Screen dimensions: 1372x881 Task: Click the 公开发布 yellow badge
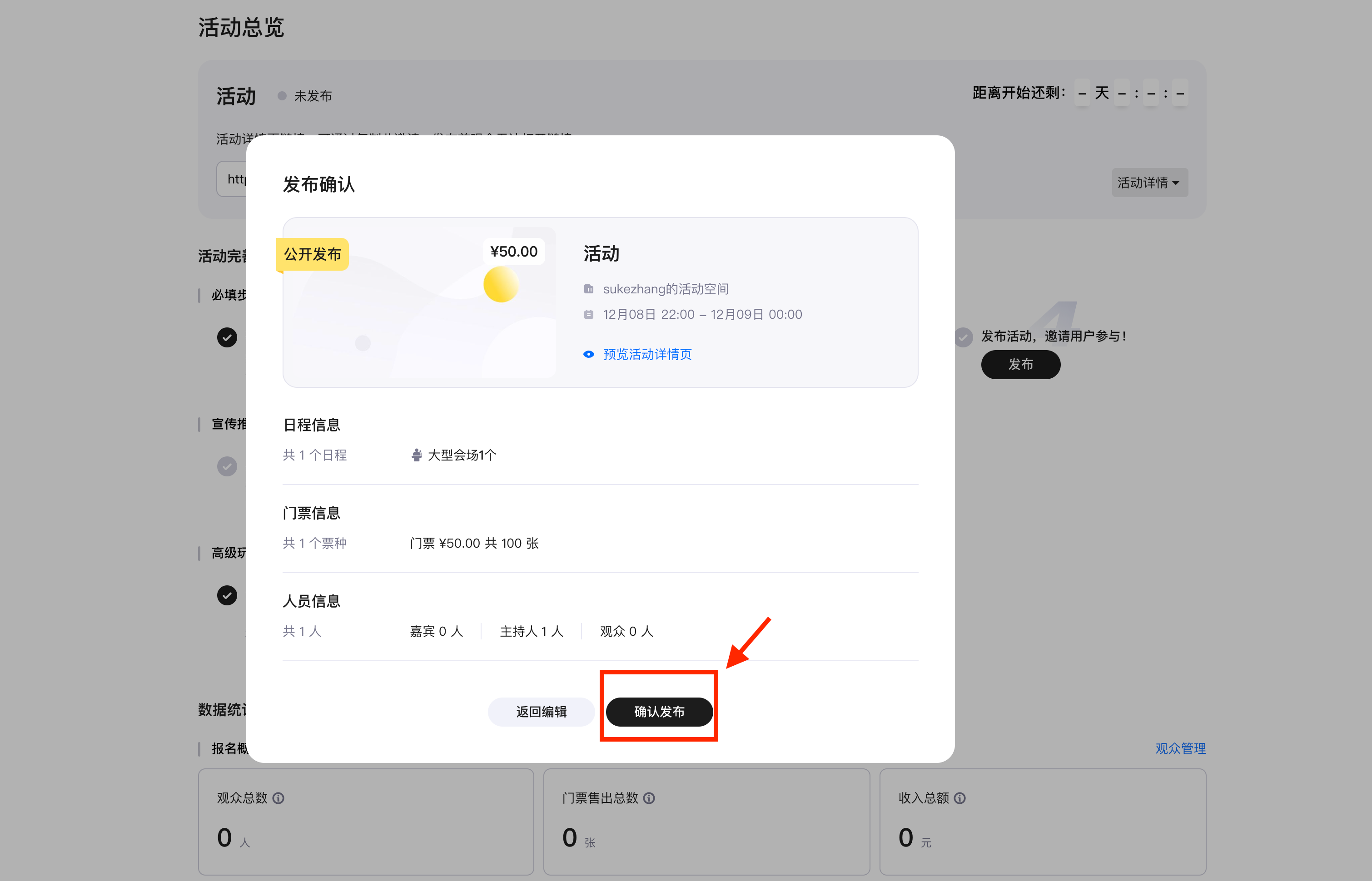pyautogui.click(x=313, y=254)
